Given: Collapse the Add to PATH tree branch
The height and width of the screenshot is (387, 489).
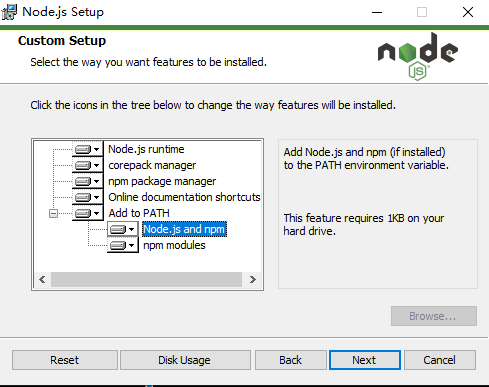Looking at the screenshot, I should (x=53, y=213).
